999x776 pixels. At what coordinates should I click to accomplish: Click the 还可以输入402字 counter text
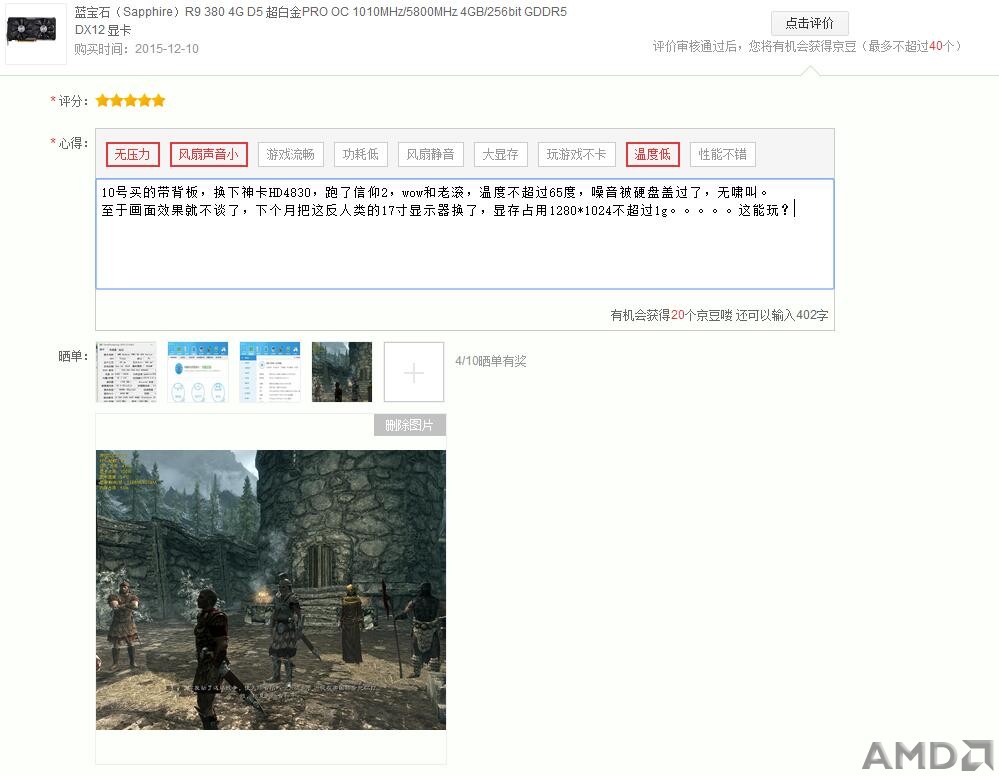(x=782, y=315)
